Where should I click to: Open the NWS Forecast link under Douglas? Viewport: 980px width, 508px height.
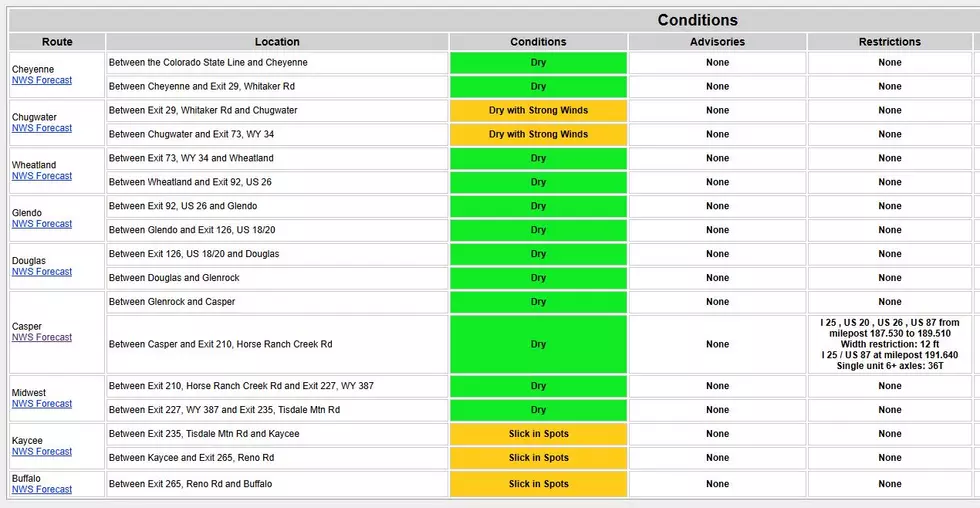coord(42,271)
